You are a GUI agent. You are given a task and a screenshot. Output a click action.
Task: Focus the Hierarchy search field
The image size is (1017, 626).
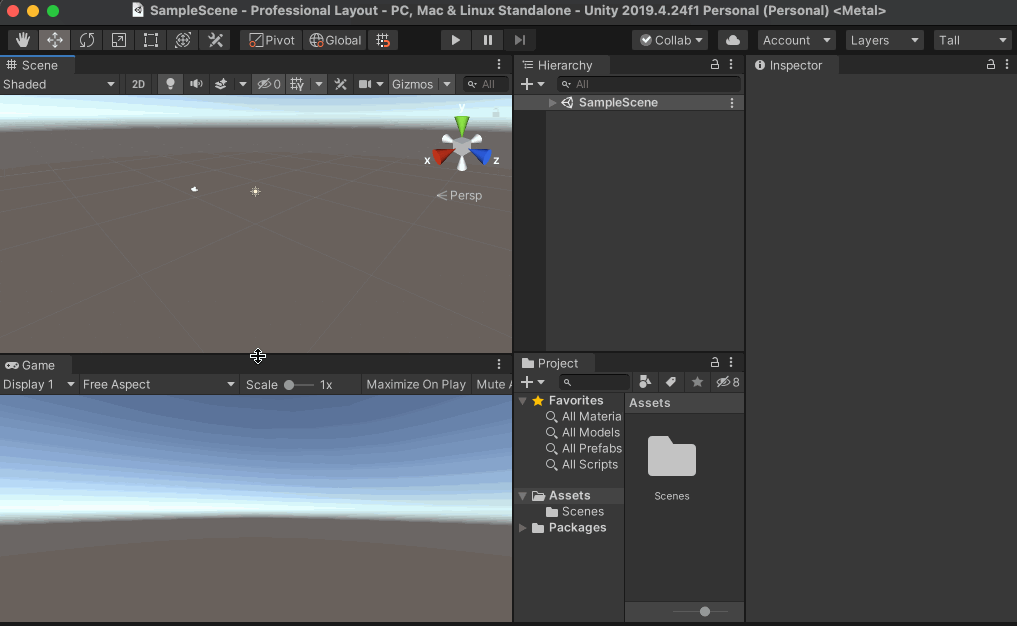click(650, 84)
